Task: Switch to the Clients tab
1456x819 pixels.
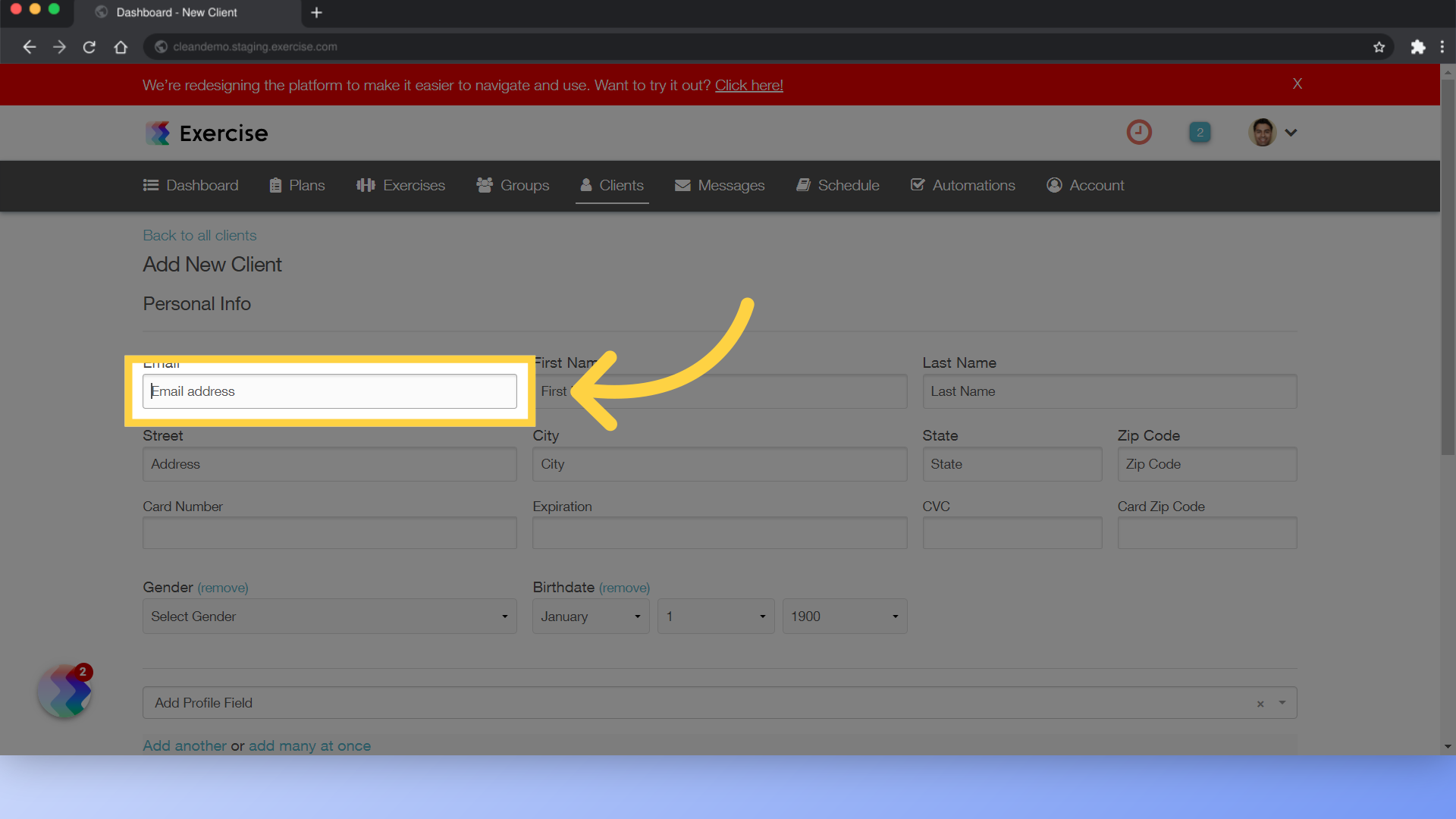Action: pos(611,185)
